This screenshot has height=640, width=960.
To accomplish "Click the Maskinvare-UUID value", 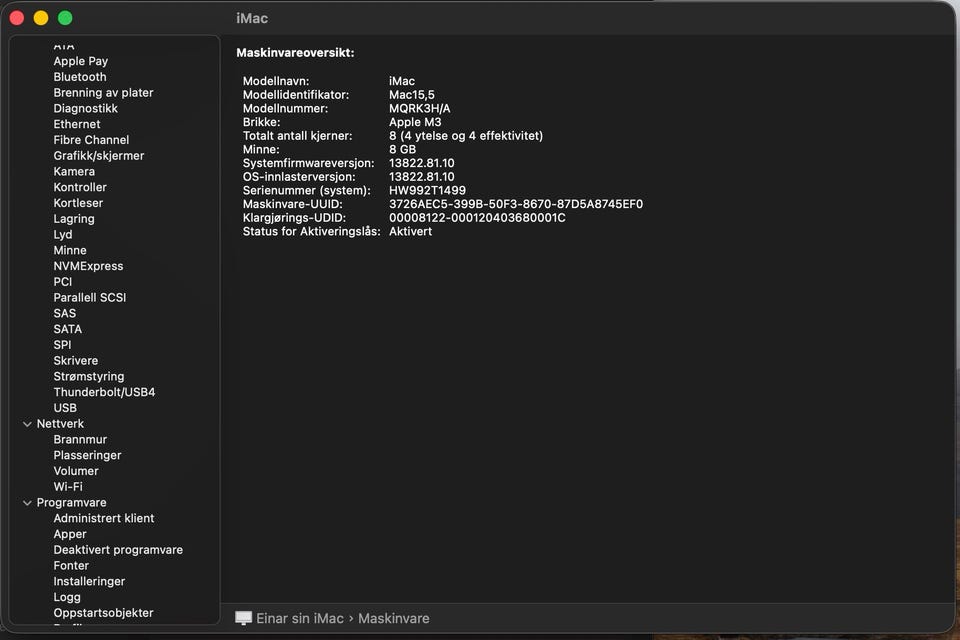I will 516,204.
